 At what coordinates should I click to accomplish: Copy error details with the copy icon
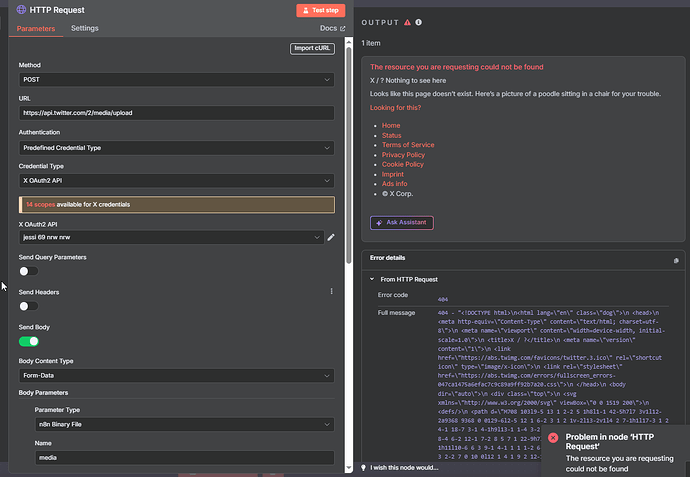pyautogui.click(x=676, y=261)
